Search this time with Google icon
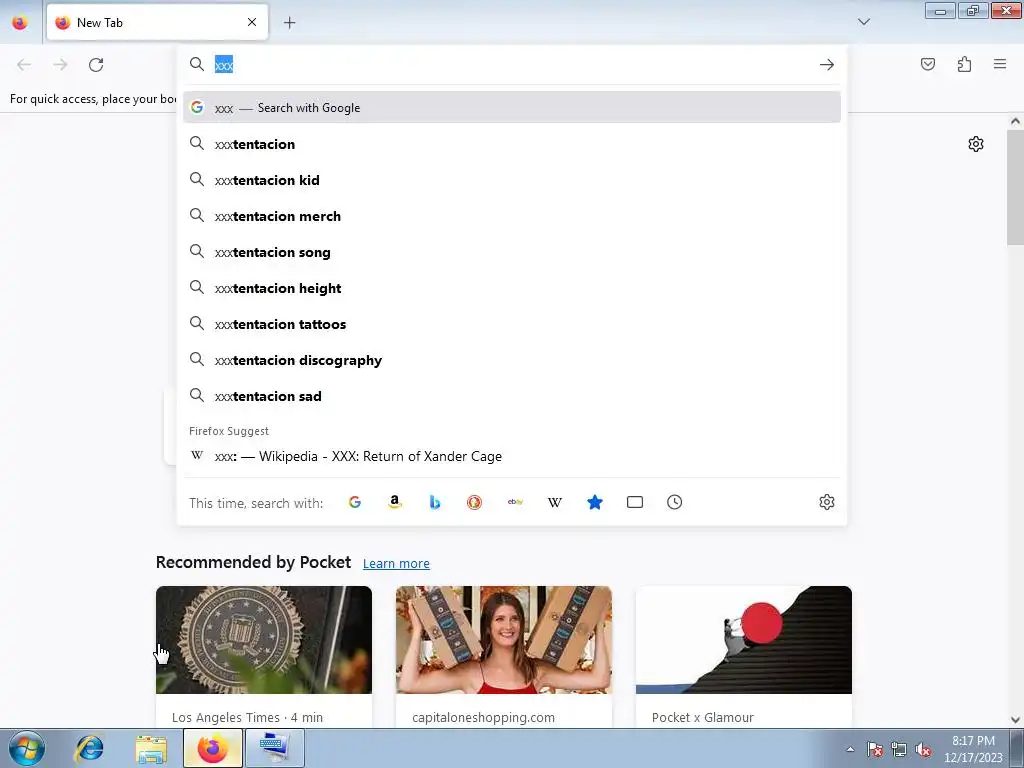 tap(355, 502)
